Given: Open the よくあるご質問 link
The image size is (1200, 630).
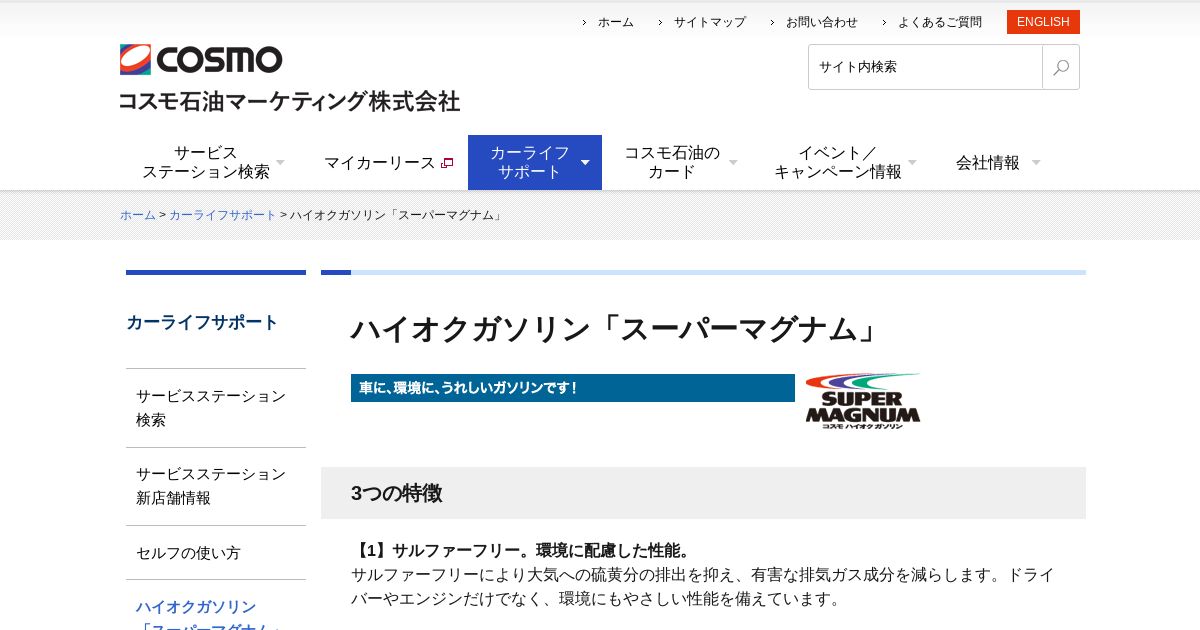Looking at the screenshot, I should click(939, 22).
